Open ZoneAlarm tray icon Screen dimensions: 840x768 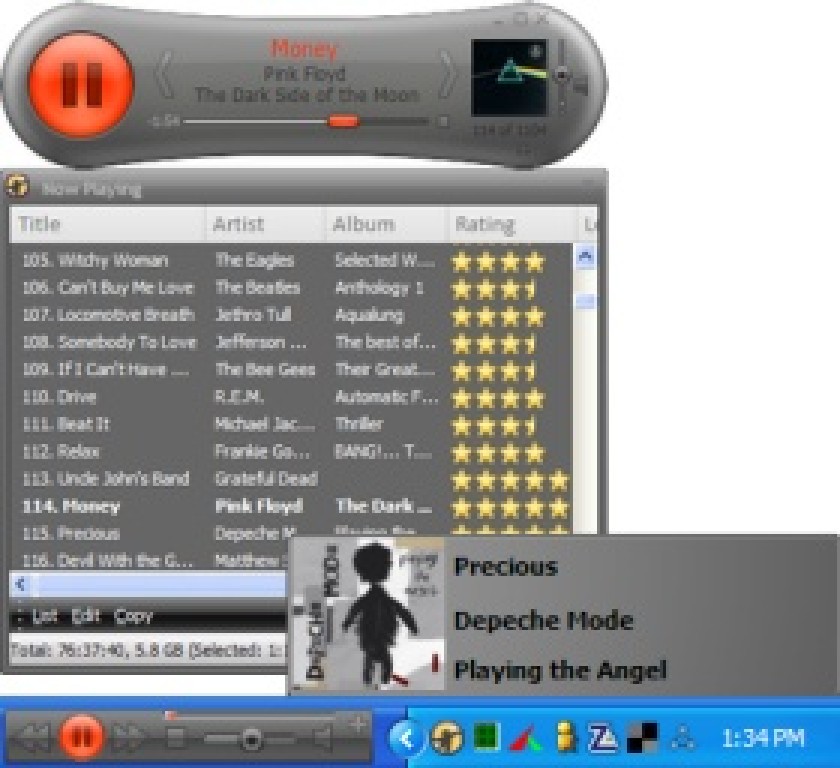603,738
